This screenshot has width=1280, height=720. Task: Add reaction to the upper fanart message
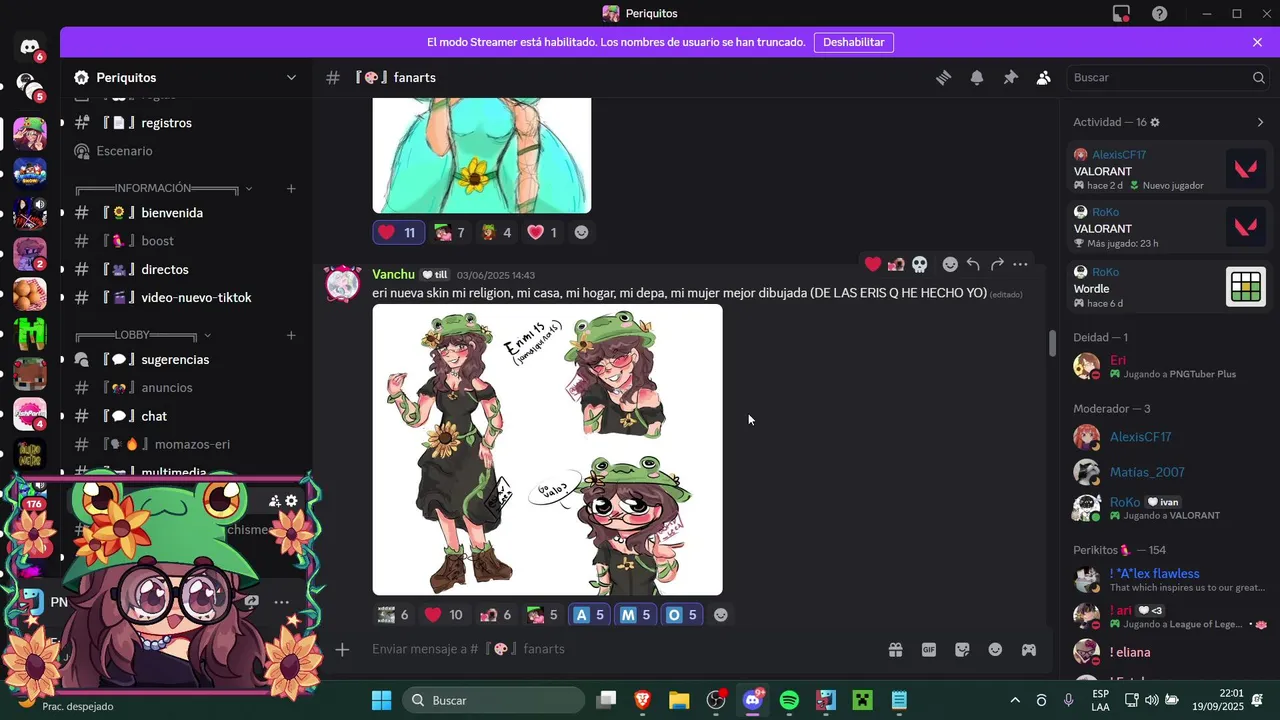[581, 232]
